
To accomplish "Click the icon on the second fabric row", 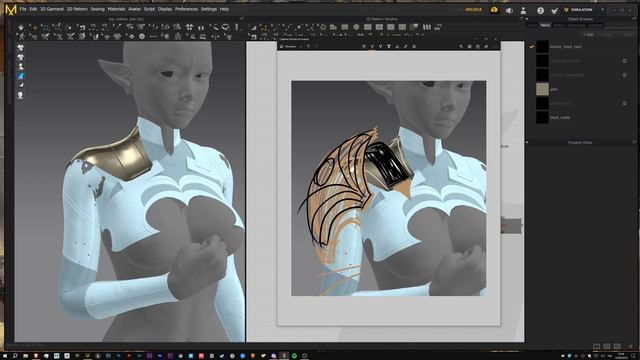I will 624,61.
